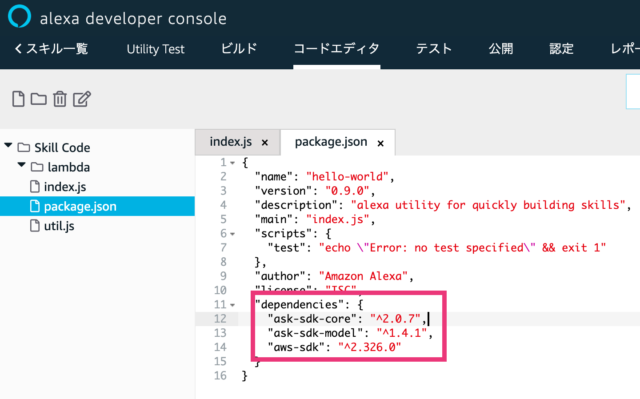Fold the scripts block at line 6
The width and height of the screenshot is (640, 399).
coord(232,234)
